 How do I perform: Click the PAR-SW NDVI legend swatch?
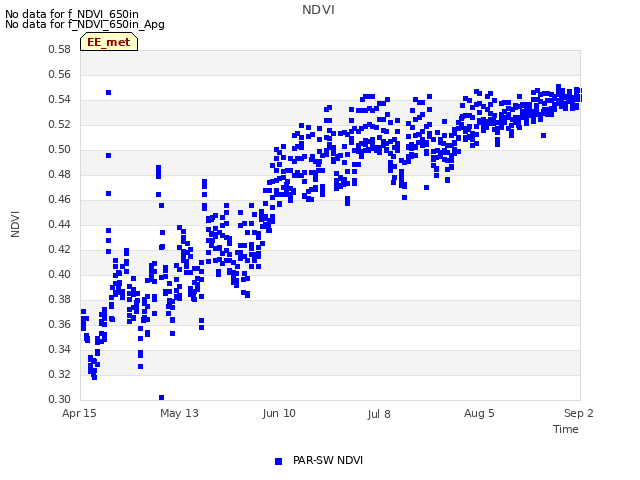click(278, 461)
